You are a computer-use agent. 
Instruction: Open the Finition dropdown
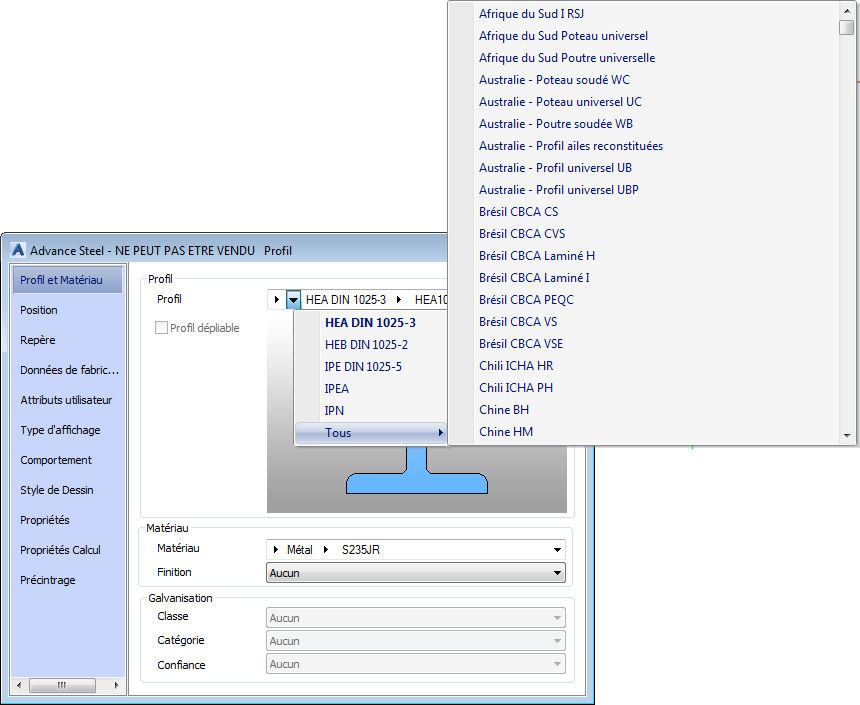point(416,573)
